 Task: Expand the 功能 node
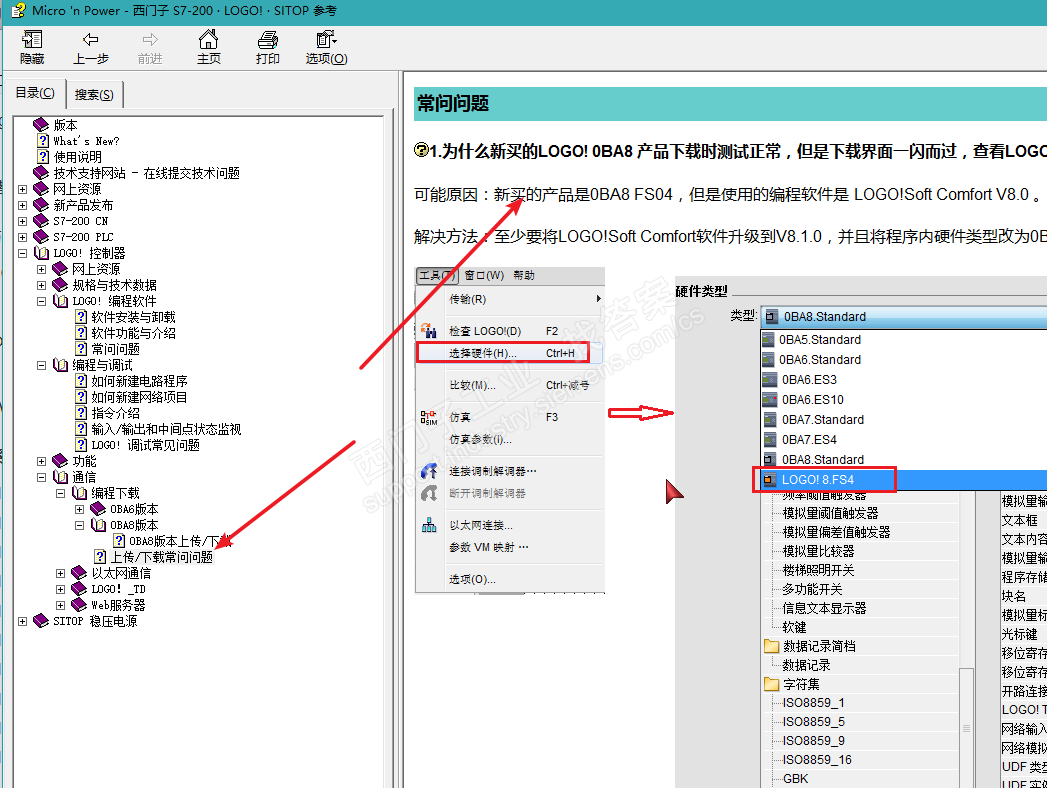(x=41, y=461)
